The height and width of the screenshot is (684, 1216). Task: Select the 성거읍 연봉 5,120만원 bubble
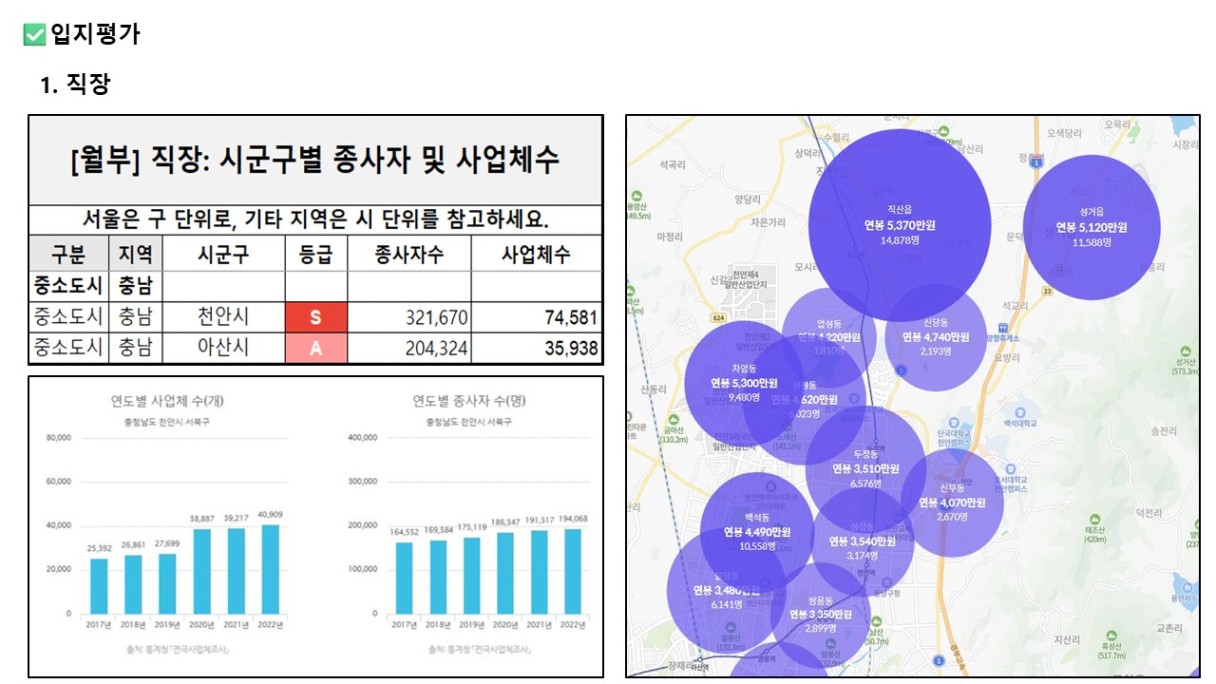1091,227
